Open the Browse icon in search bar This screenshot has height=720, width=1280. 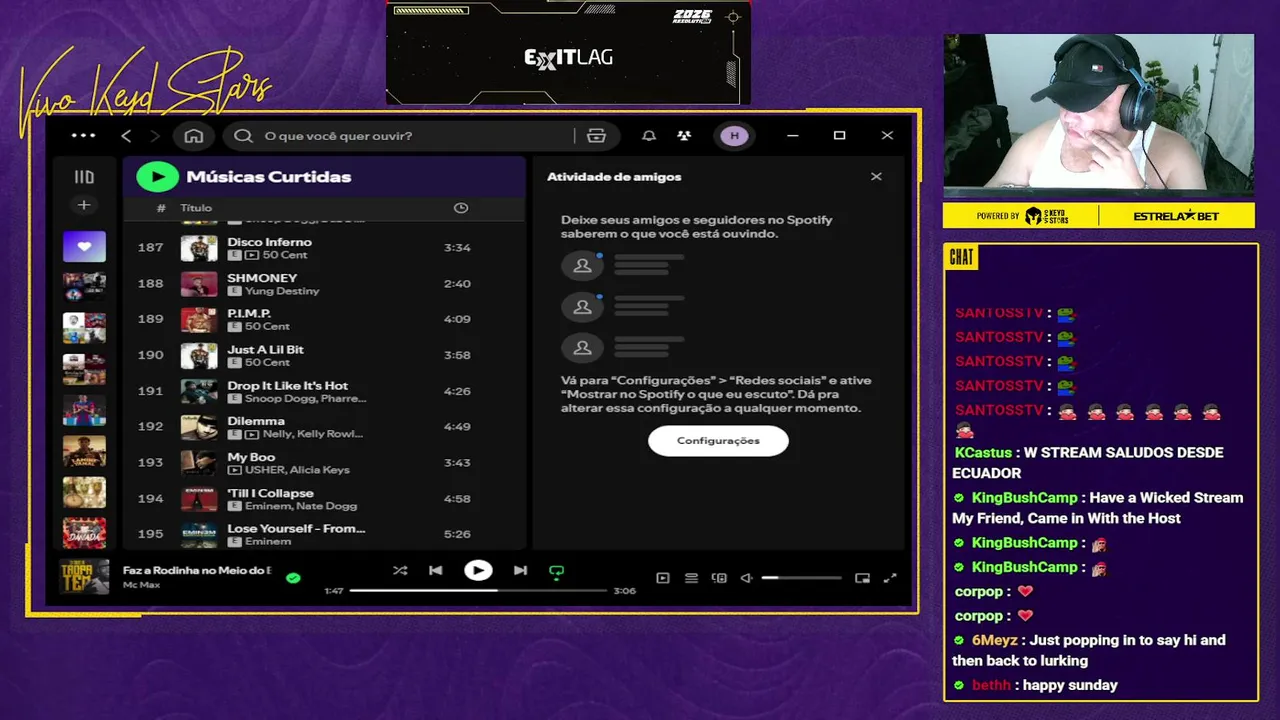click(597, 136)
